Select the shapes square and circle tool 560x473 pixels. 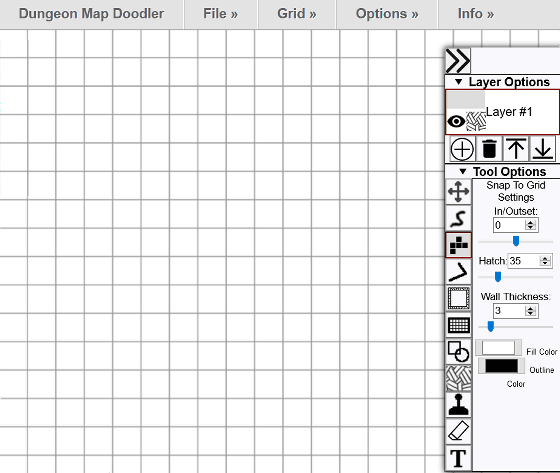point(459,351)
